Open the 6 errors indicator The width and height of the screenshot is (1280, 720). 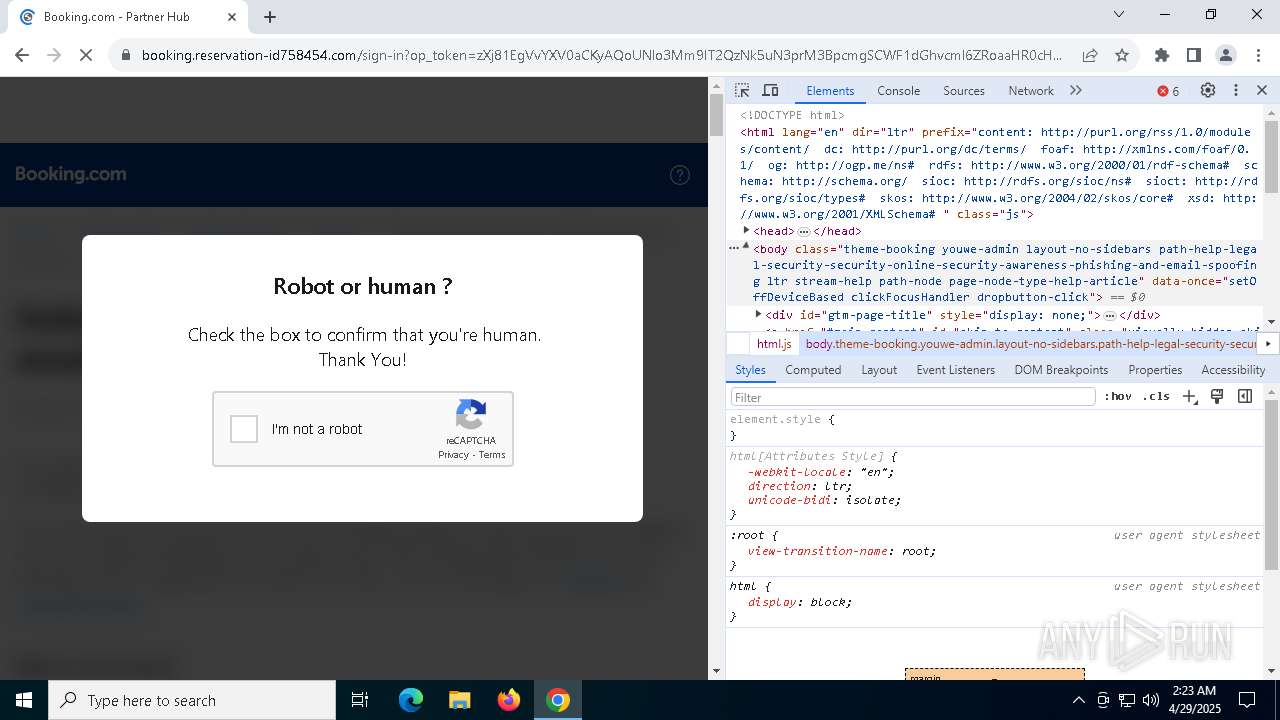tap(1168, 91)
